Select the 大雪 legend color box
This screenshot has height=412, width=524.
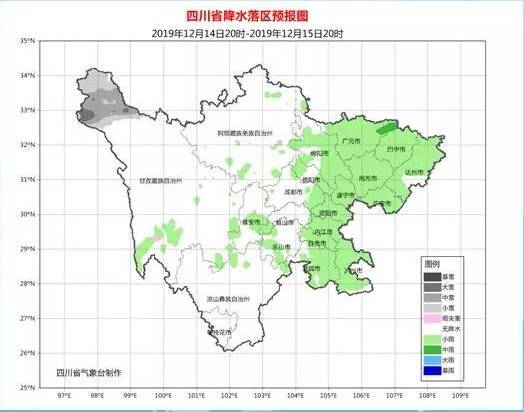432,287
